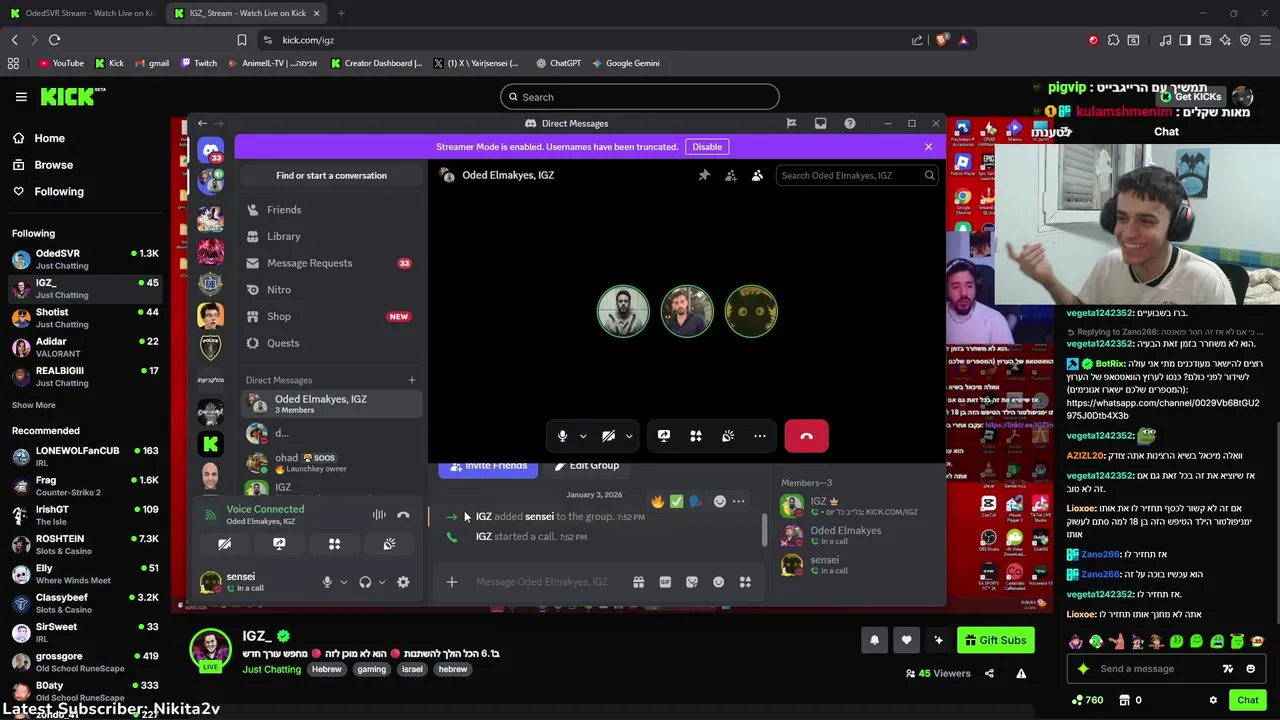Send a gift from the message bar
The image size is (1280, 720).
[639, 582]
